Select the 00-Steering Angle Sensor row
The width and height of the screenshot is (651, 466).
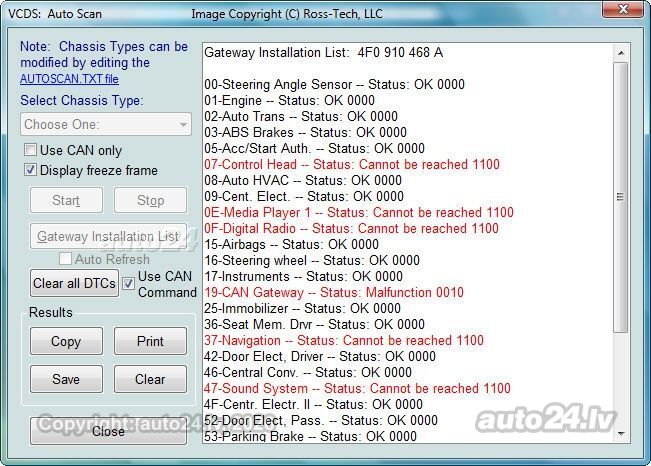334,84
